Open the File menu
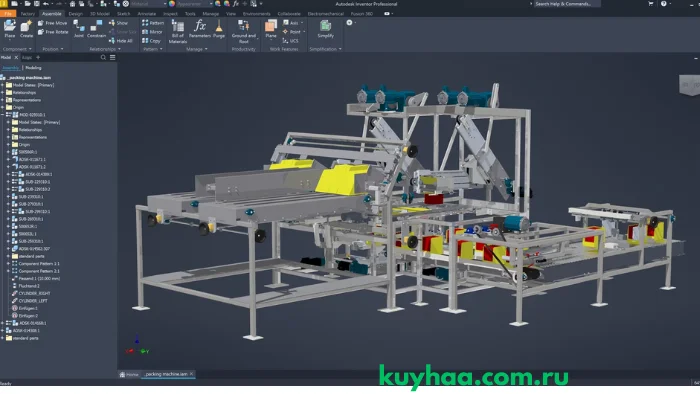The image size is (700, 394). (x=8, y=14)
